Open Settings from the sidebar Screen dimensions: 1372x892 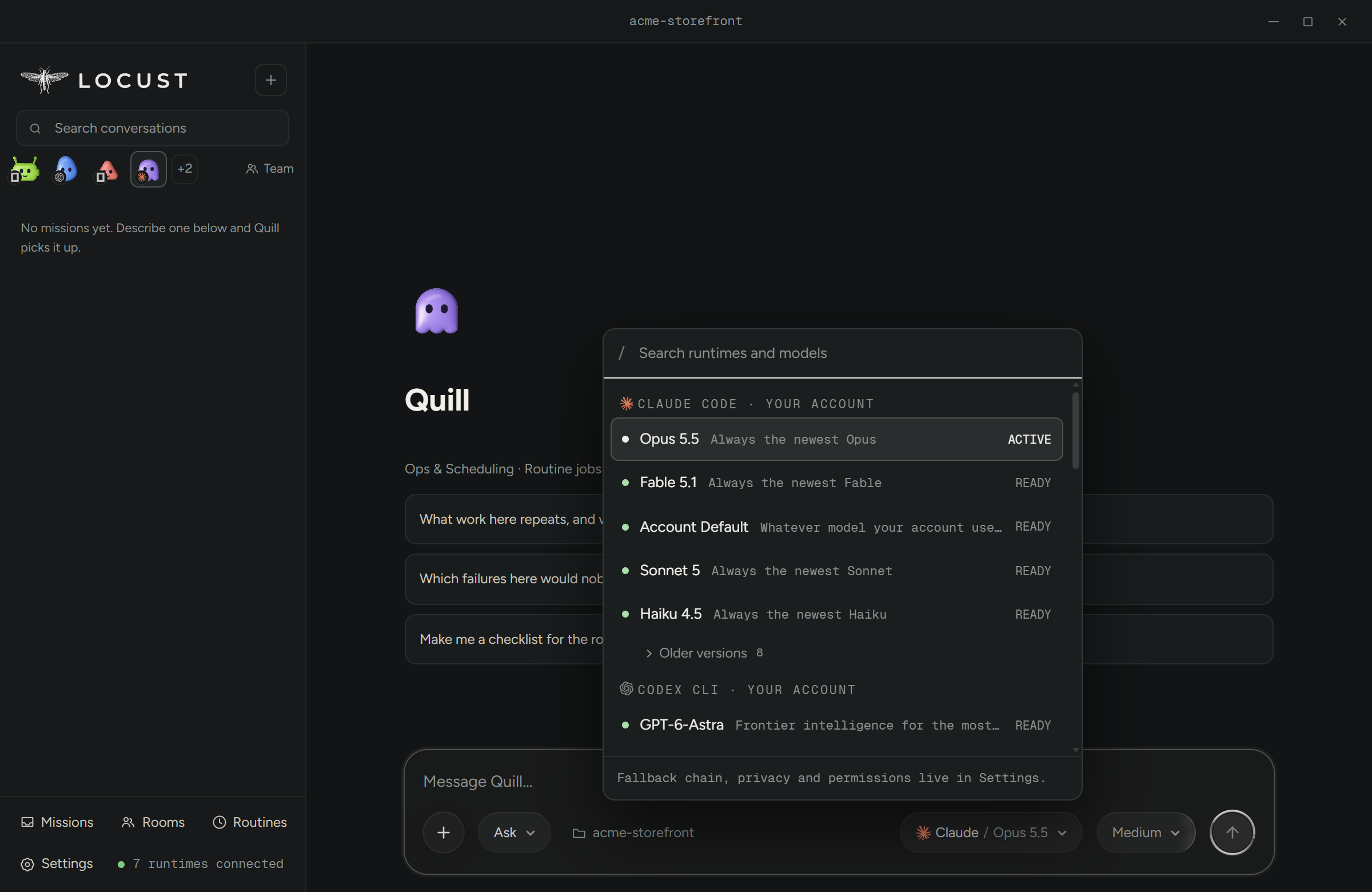[x=57, y=863]
